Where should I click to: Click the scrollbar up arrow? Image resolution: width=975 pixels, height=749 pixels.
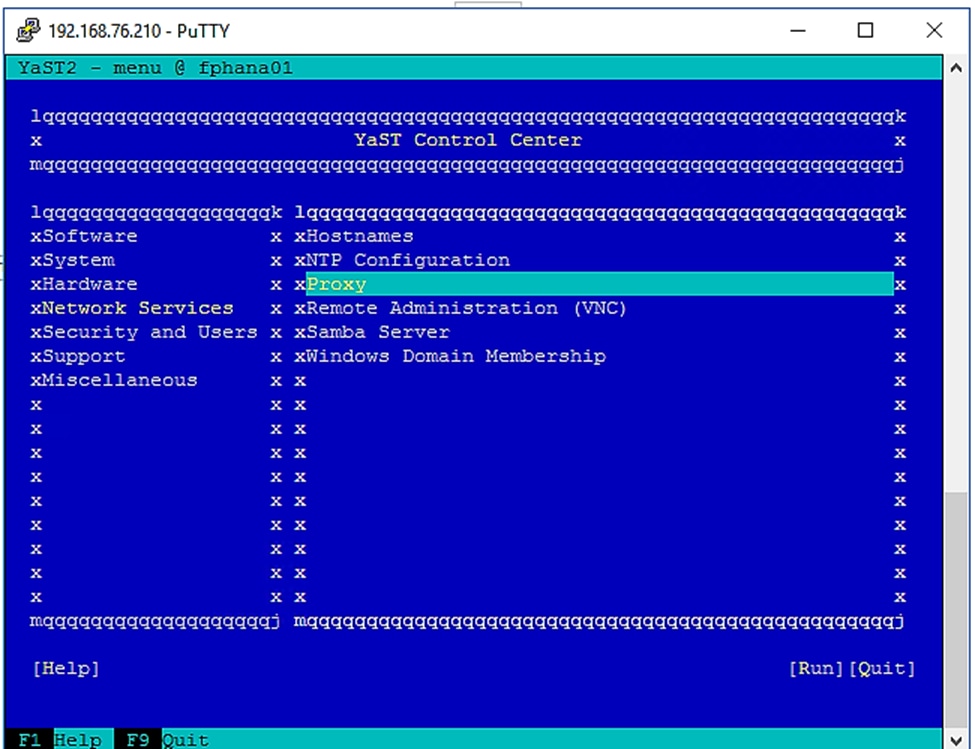pyautogui.click(x=956, y=68)
